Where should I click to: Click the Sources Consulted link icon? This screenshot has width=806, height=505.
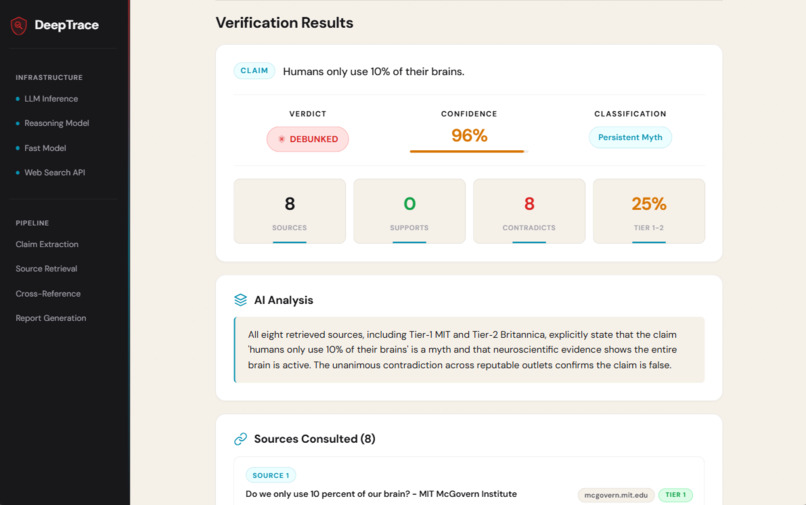point(241,439)
